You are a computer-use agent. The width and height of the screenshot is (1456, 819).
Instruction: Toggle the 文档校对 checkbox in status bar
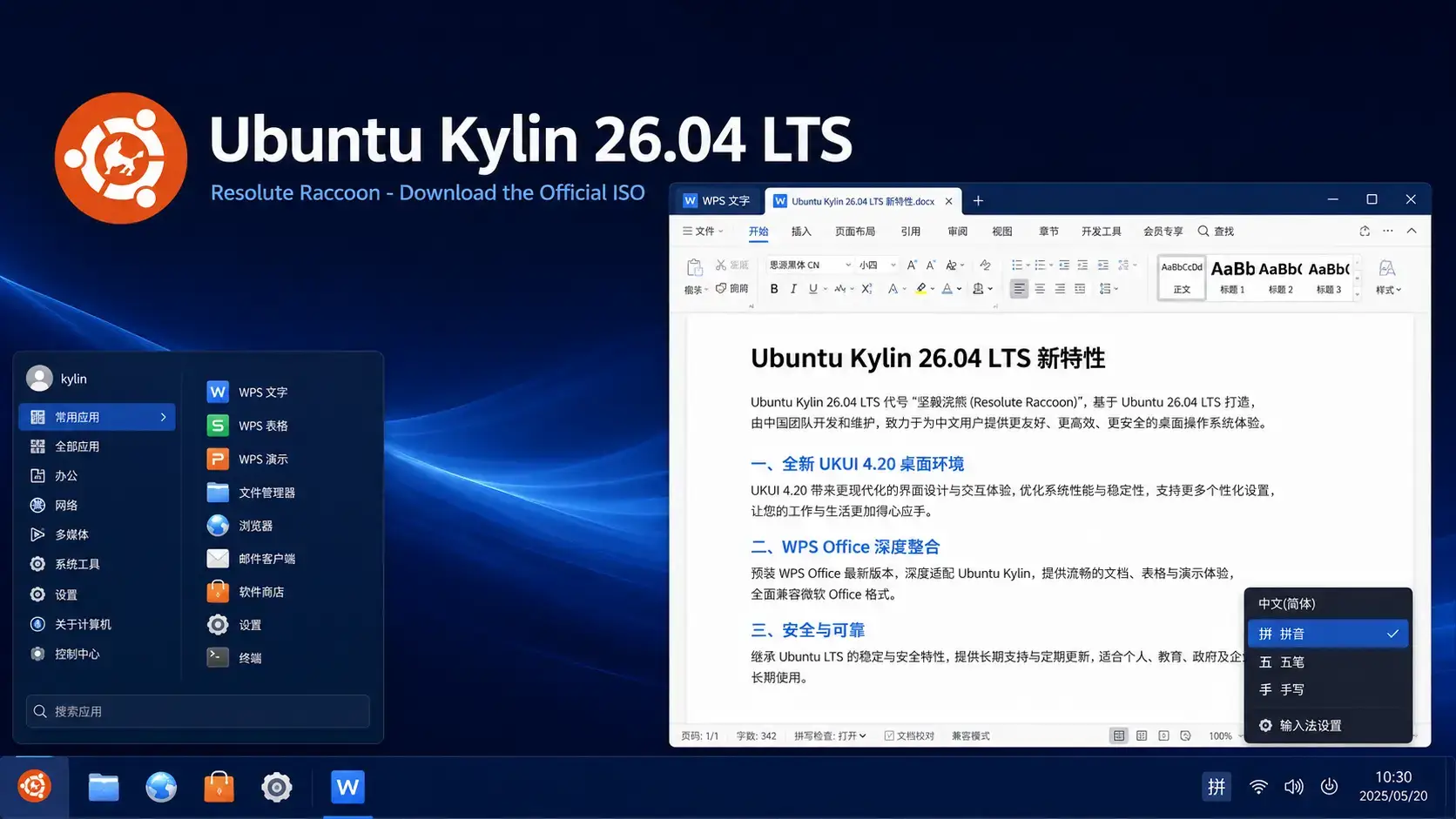[x=889, y=735]
